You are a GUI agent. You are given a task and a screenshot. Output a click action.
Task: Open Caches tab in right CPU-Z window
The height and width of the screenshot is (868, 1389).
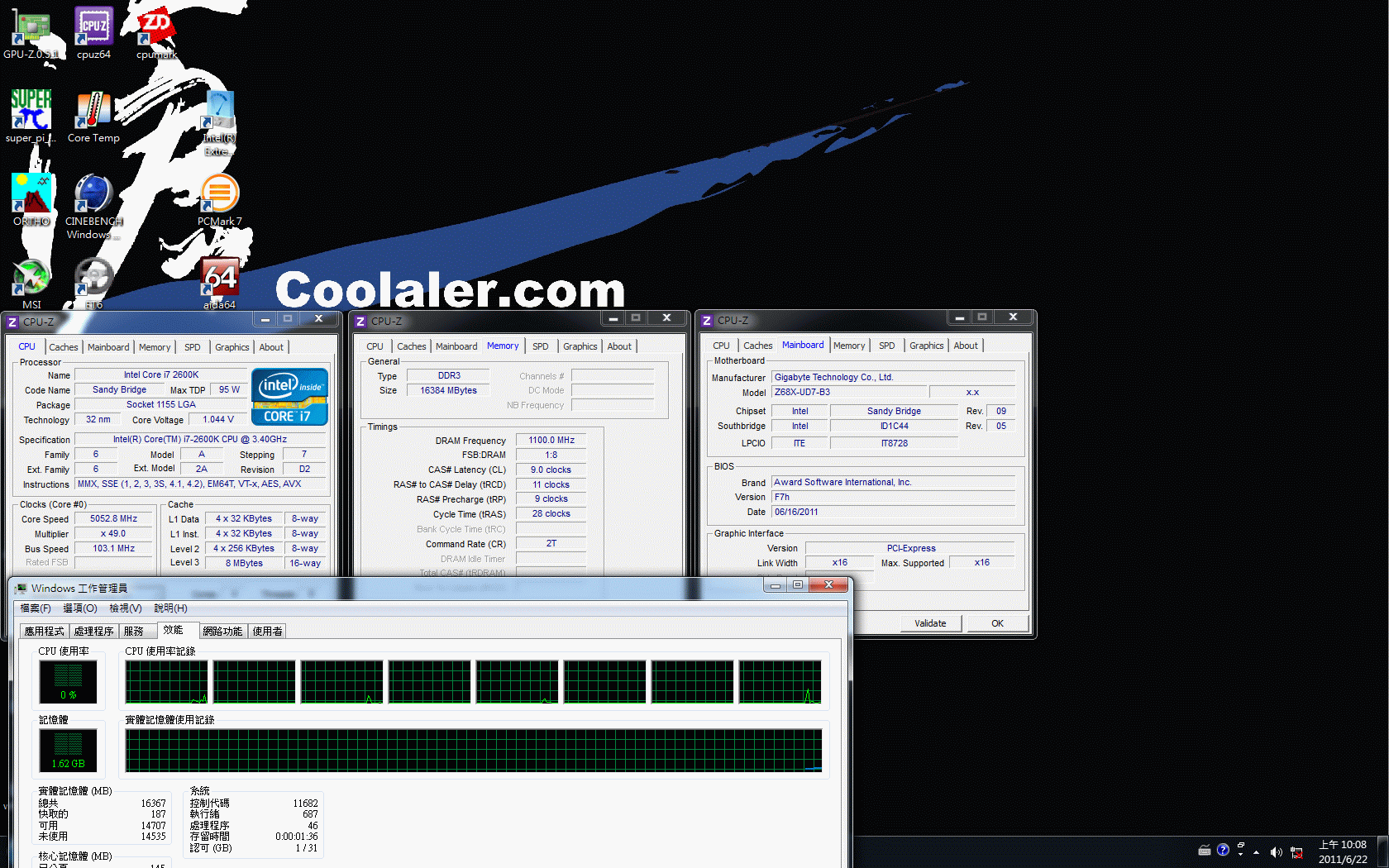757,346
